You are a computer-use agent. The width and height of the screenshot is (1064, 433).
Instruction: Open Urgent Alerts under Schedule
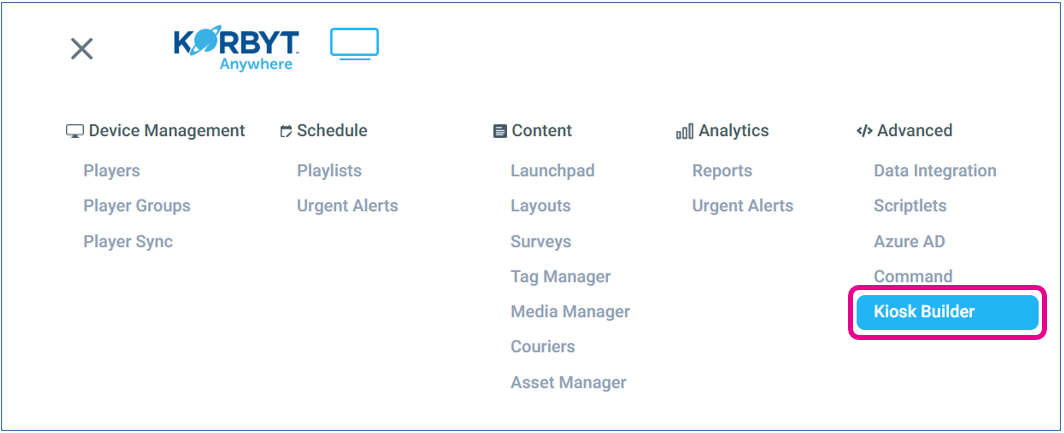click(347, 206)
